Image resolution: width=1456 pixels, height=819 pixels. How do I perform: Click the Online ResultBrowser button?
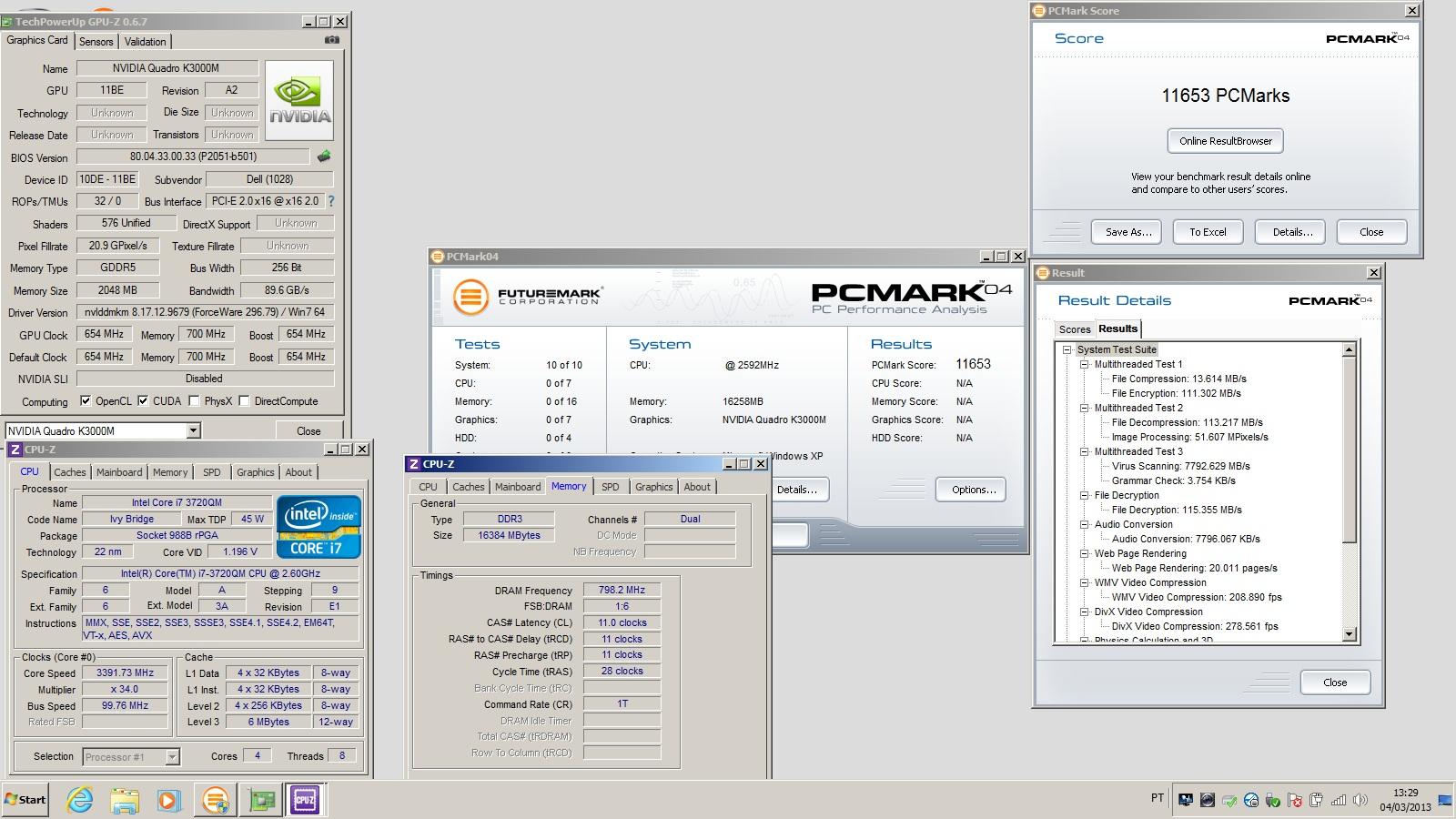tap(1226, 141)
